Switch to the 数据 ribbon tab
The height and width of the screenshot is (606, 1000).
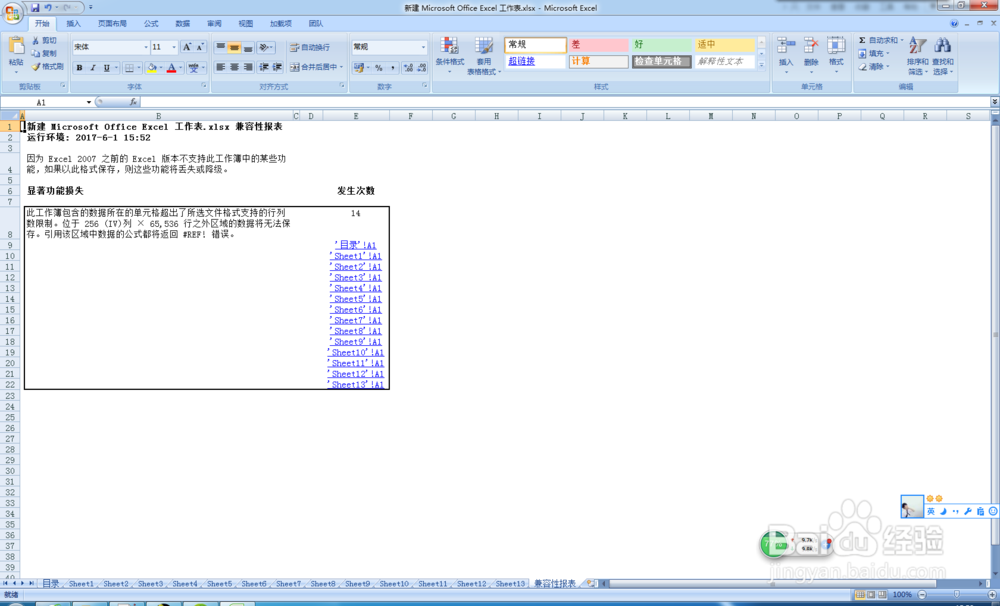tap(183, 24)
